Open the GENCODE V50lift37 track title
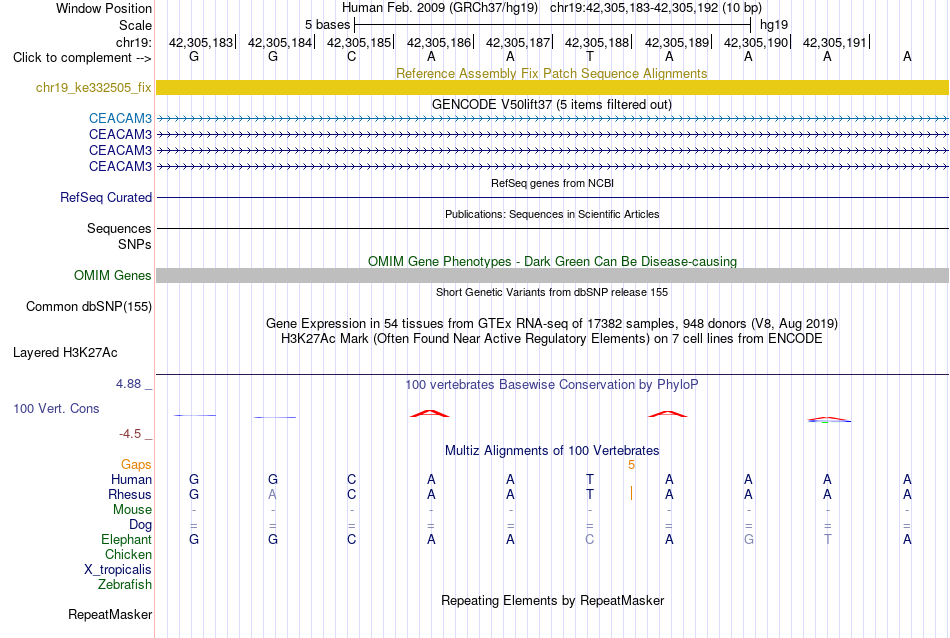The width and height of the screenshot is (950, 638). 551,104
